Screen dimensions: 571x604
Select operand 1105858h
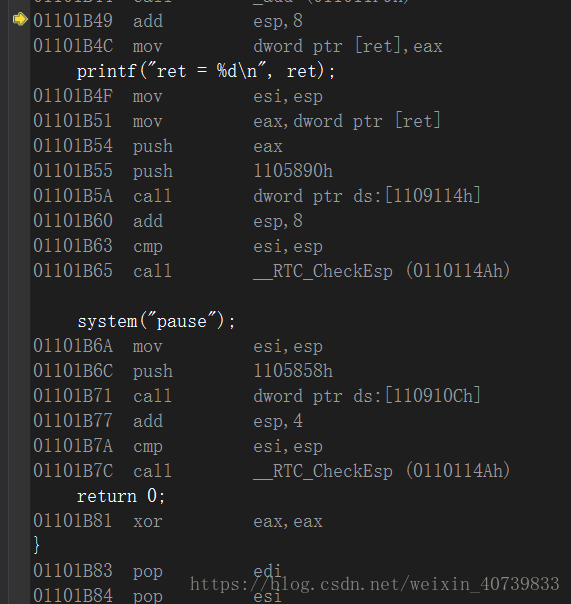coord(293,371)
